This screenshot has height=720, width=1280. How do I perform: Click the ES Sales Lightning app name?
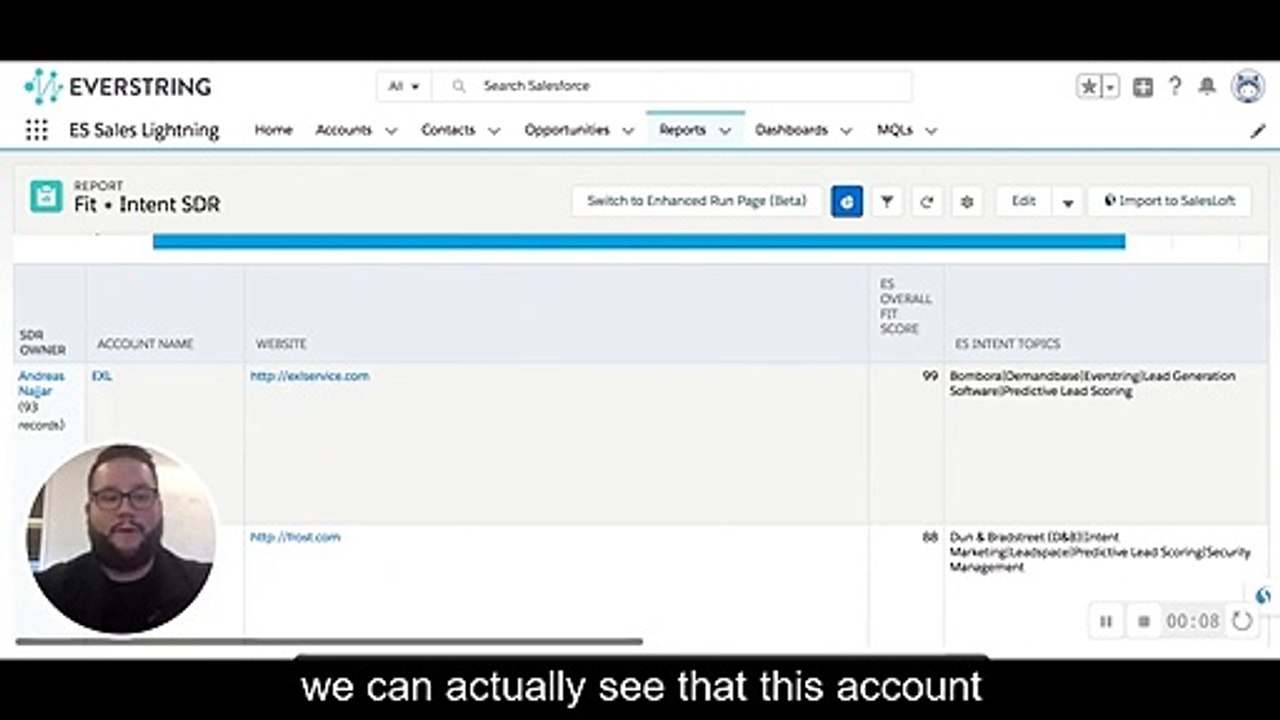coord(144,130)
